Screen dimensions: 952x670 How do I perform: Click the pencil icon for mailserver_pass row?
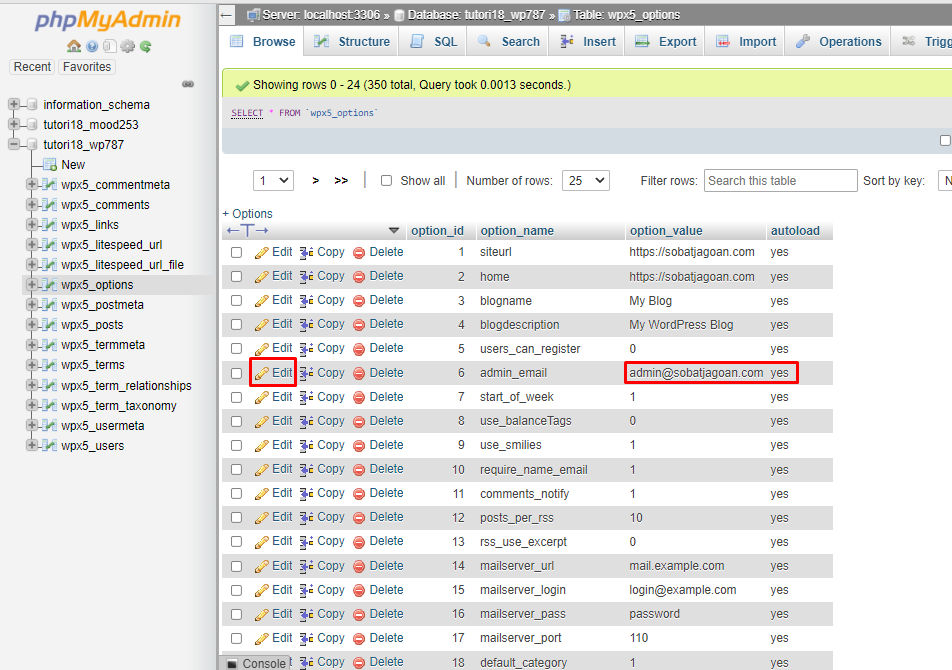[x=262, y=615]
